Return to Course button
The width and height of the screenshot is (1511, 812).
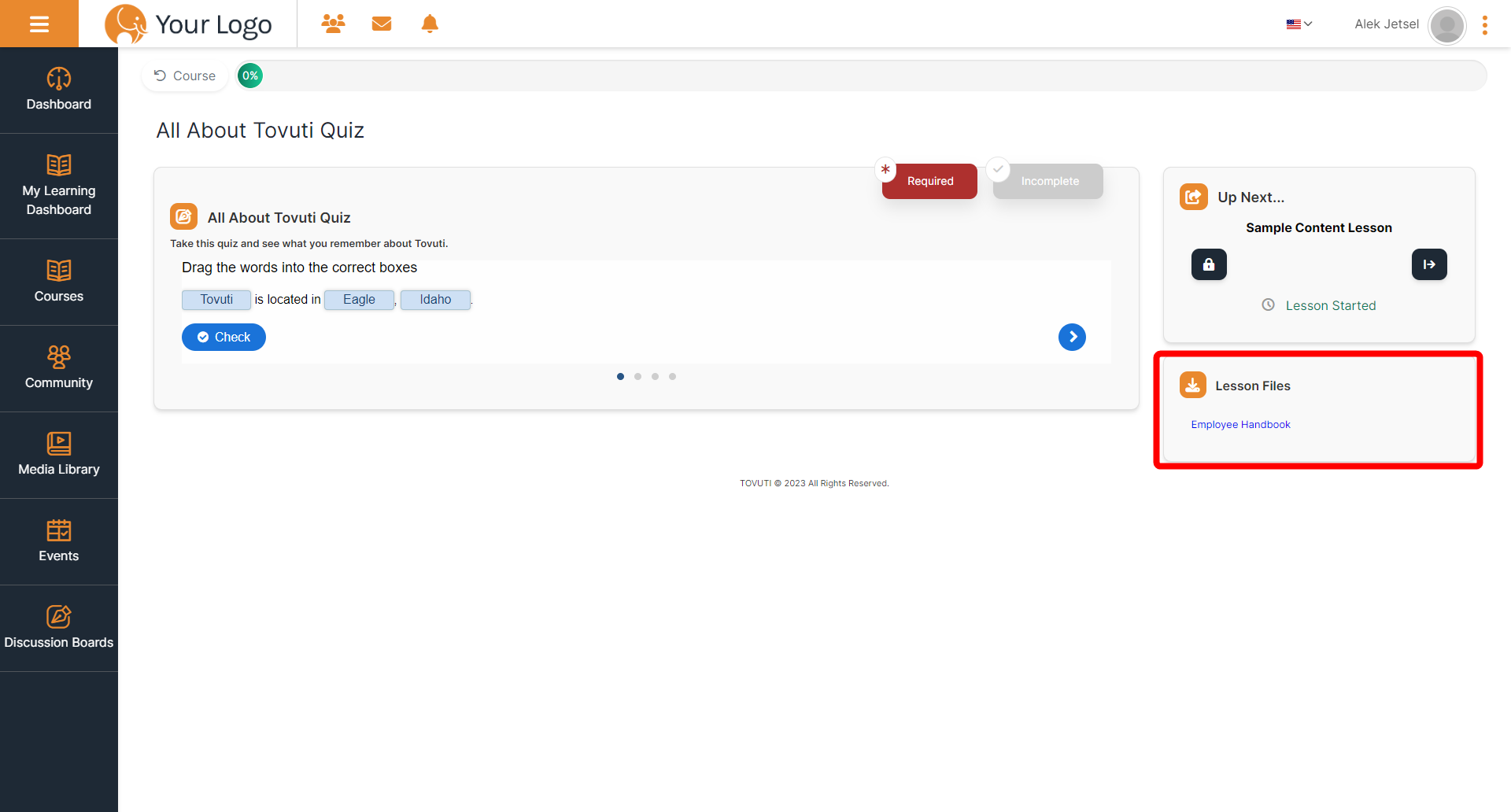pyautogui.click(x=185, y=76)
